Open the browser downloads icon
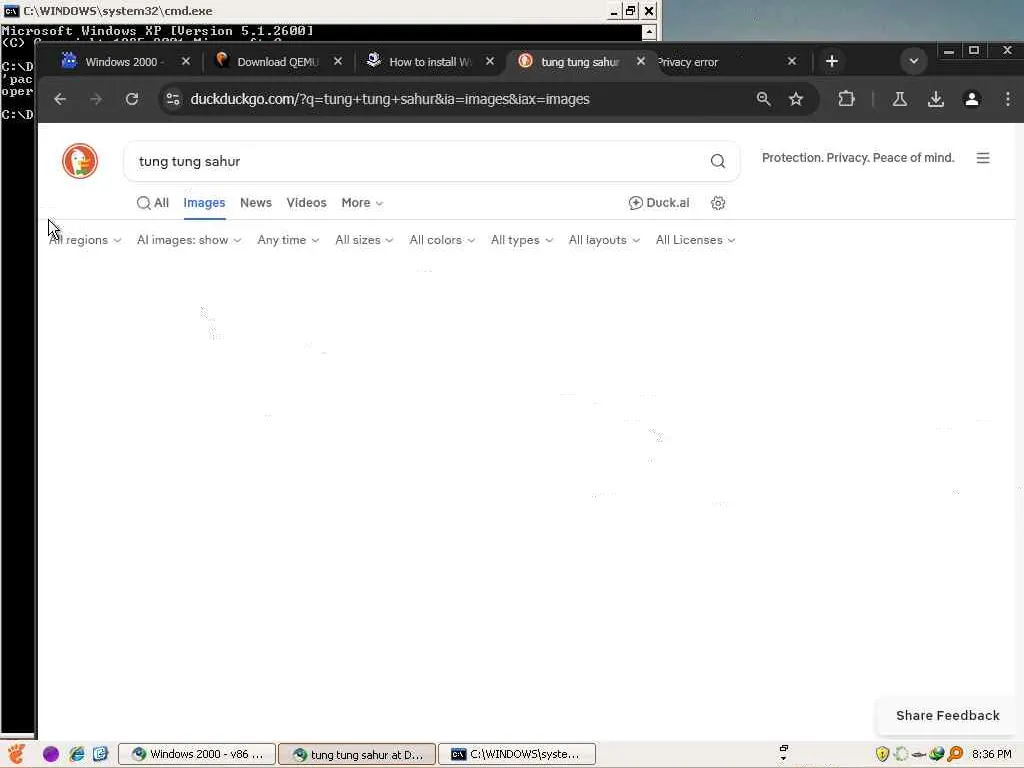1024x768 pixels. click(x=936, y=99)
